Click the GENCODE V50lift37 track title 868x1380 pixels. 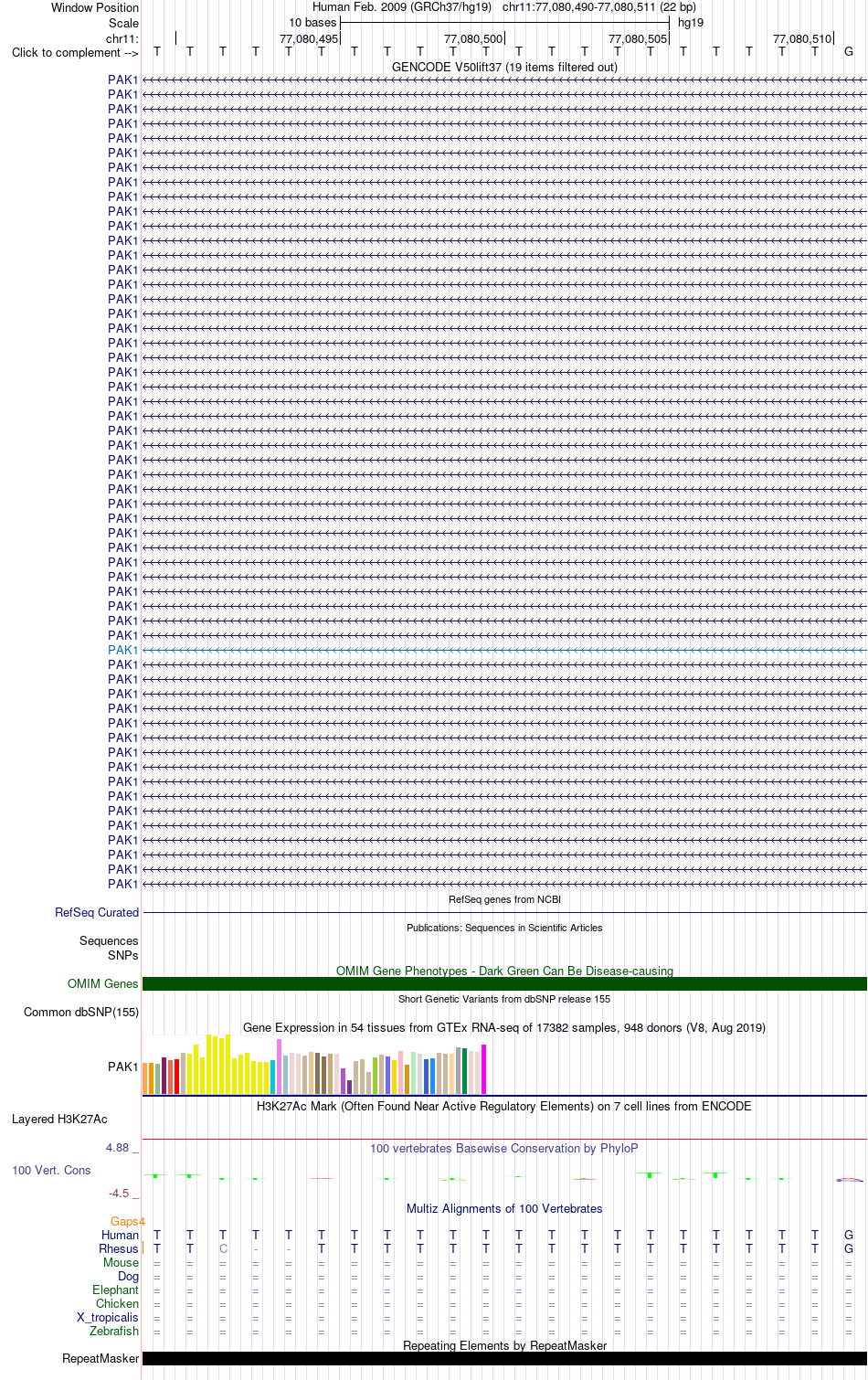504,67
